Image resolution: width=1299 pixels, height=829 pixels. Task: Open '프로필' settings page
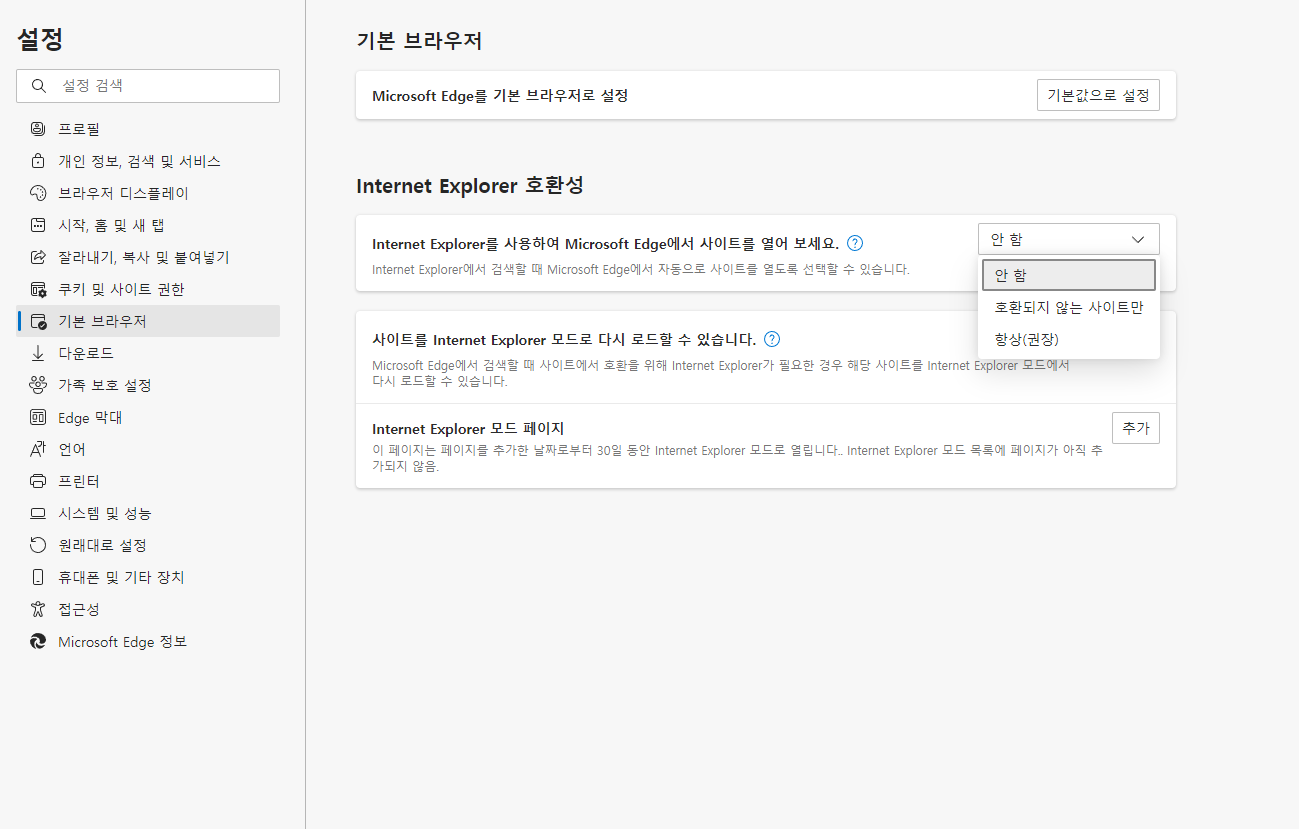148,129
